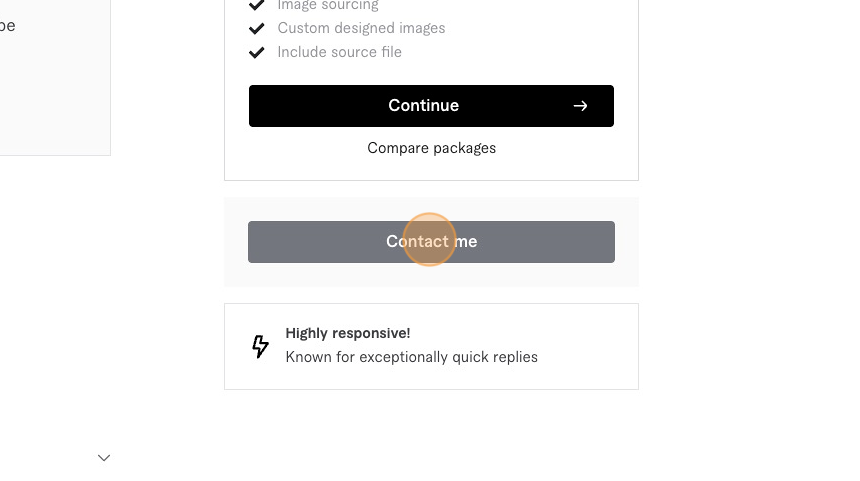Click the Contact me button
The image size is (860, 481).
pos(431,242)
